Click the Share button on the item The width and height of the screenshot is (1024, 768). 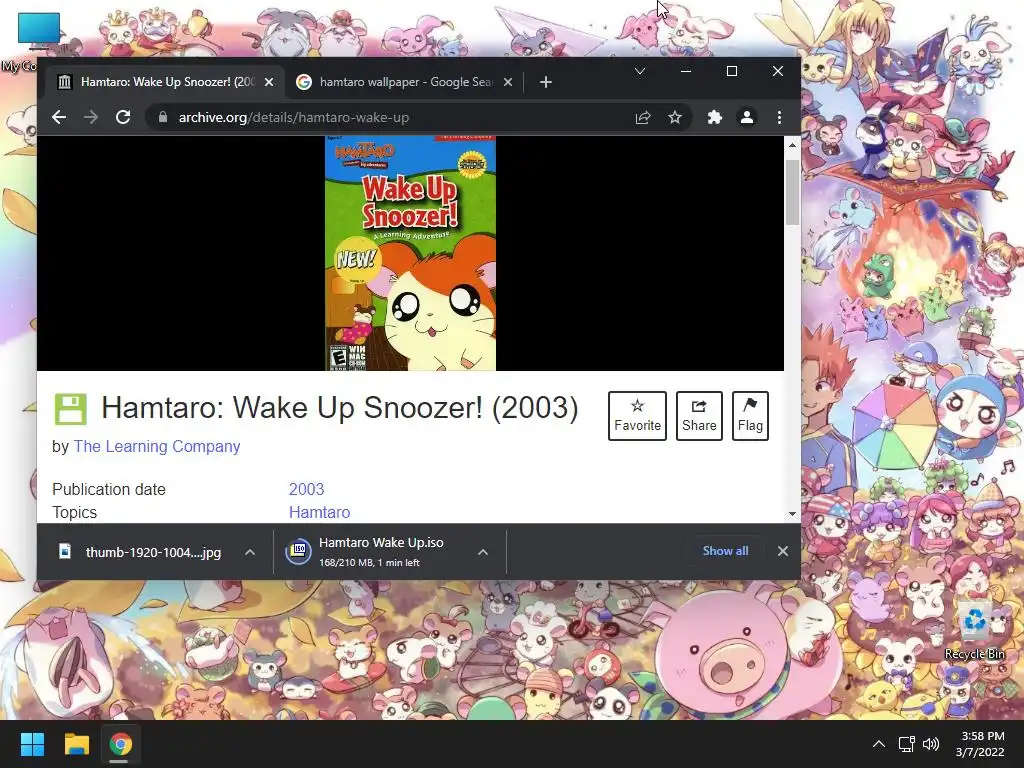click(699, 416)
